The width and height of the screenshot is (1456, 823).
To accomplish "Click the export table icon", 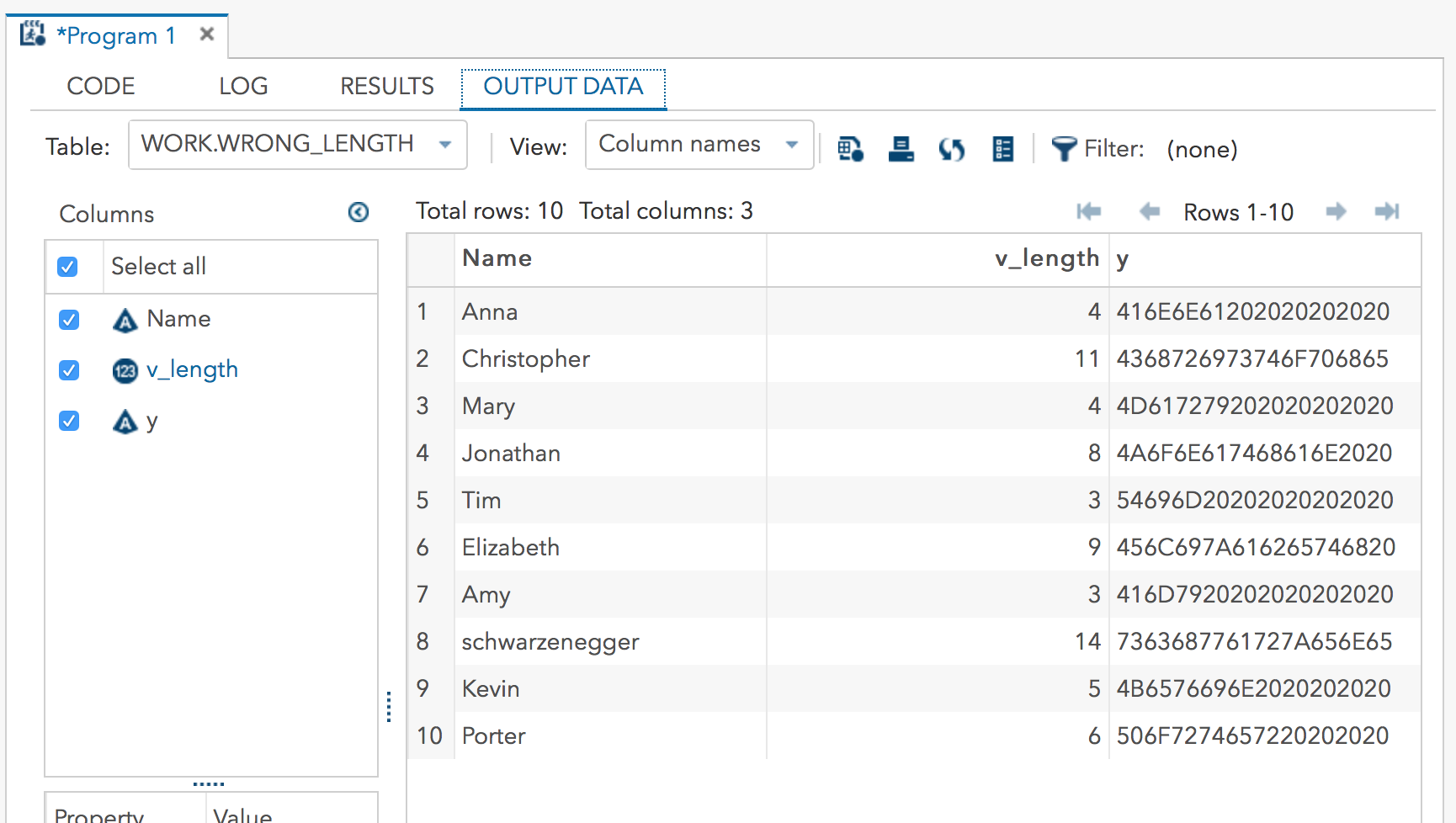I will 901,149.
